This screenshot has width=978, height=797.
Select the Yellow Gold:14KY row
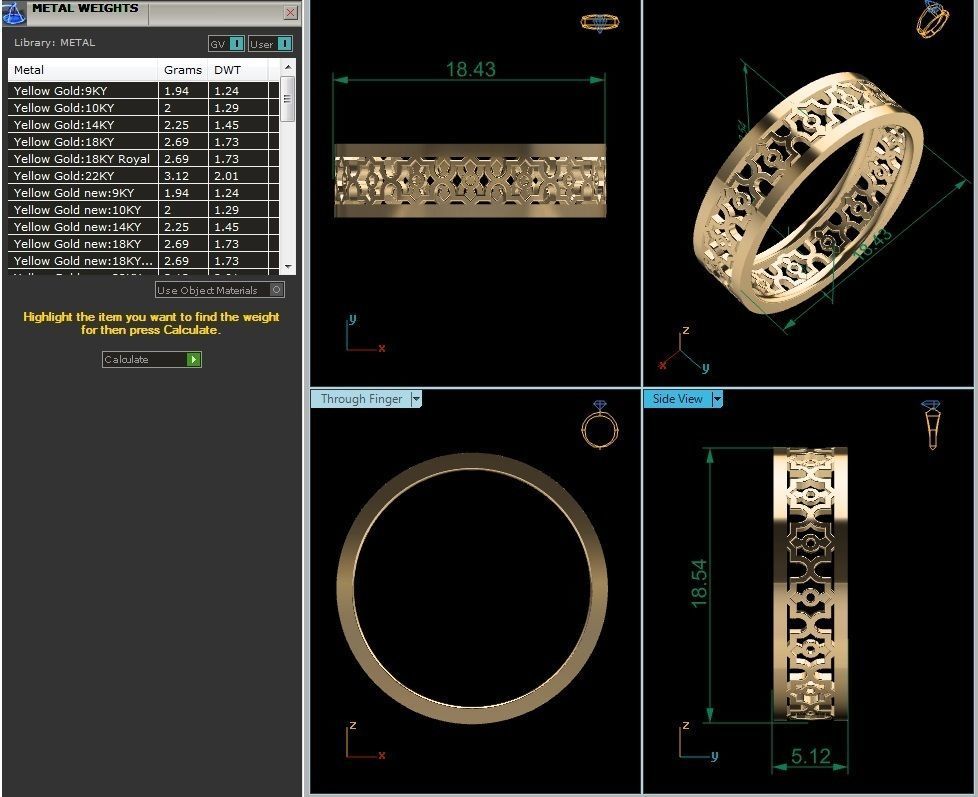point(143,125)
